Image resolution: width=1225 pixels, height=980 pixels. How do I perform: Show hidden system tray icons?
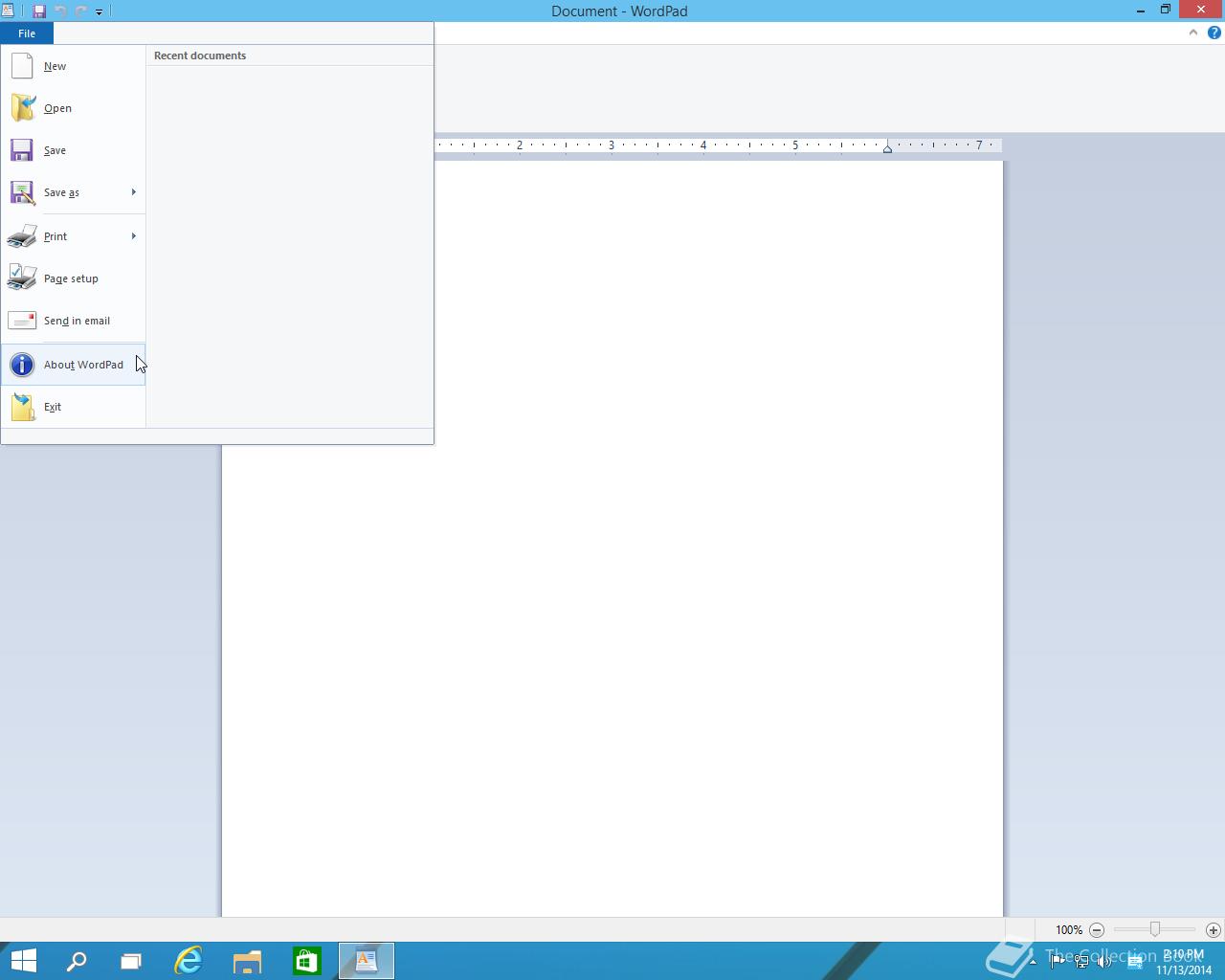(1033, 962)
